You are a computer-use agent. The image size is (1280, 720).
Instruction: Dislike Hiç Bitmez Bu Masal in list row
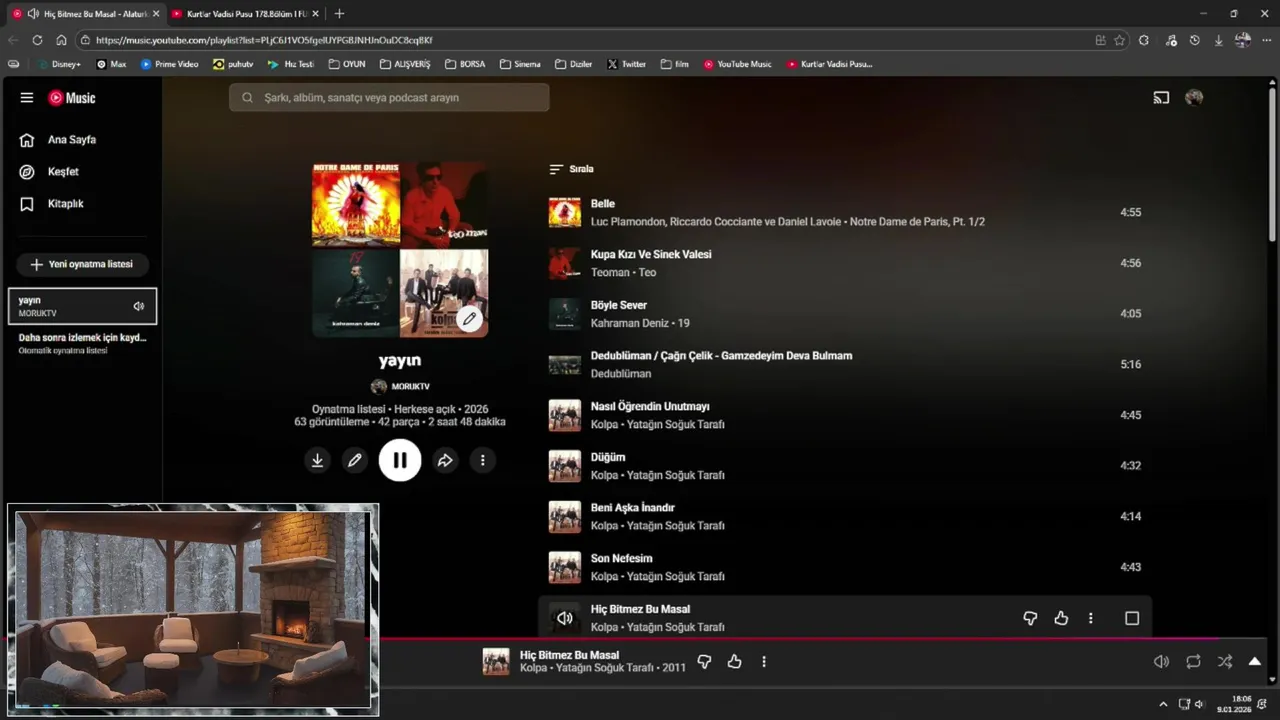(1030, 619)
